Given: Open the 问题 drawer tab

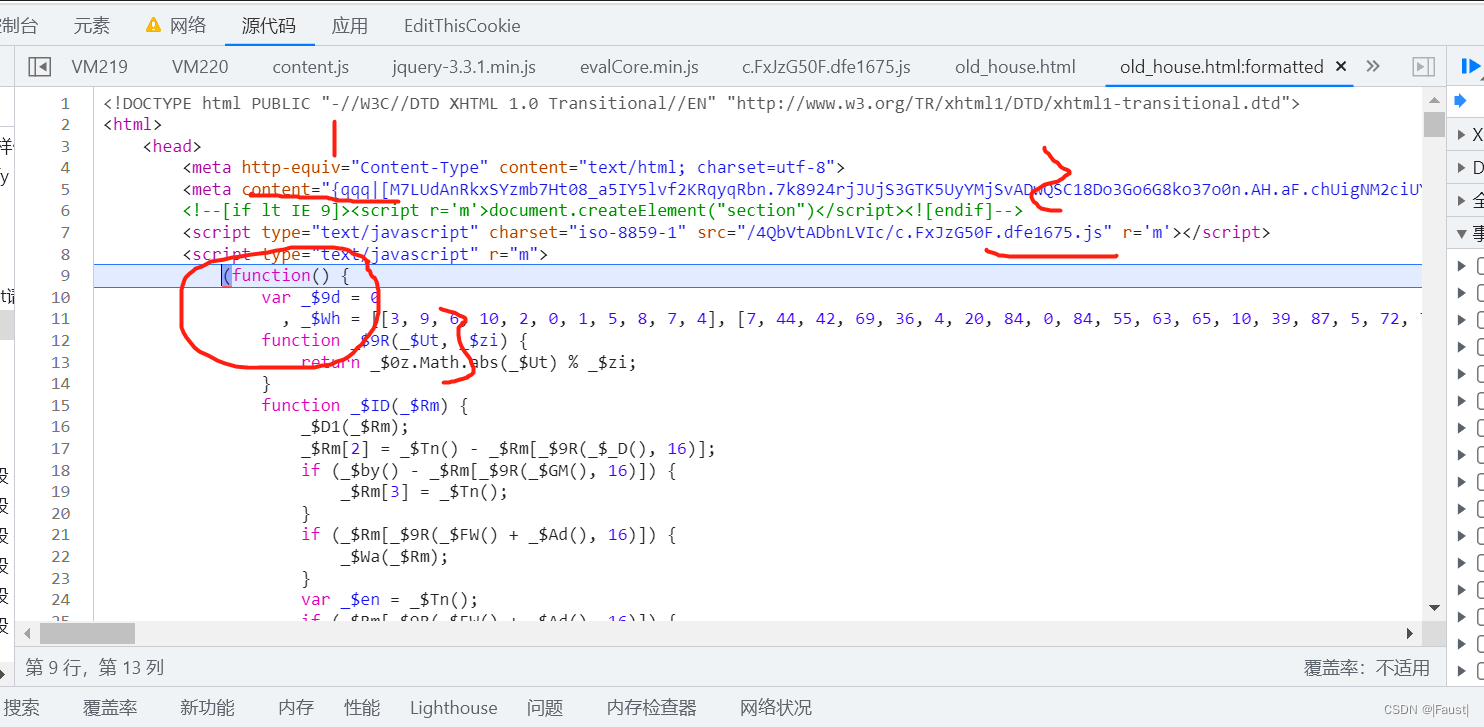Looking at the screenshot, I should 545,708.
